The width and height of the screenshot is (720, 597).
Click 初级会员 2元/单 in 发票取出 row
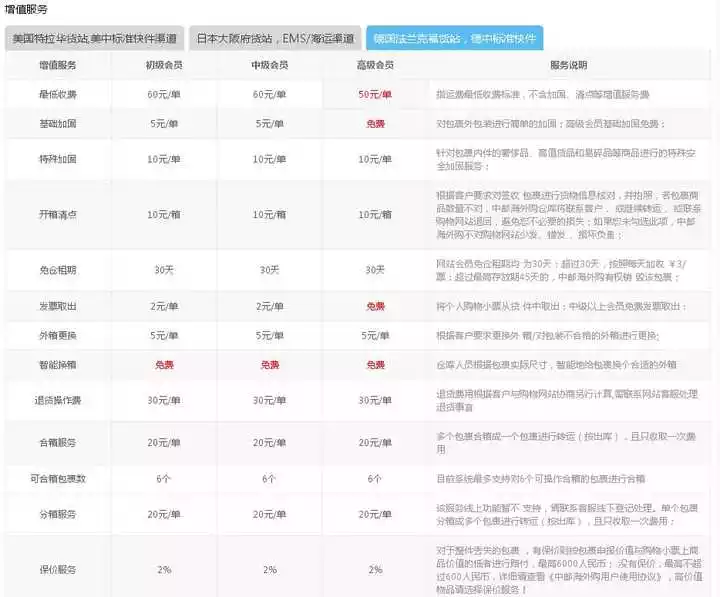[164, 306]
